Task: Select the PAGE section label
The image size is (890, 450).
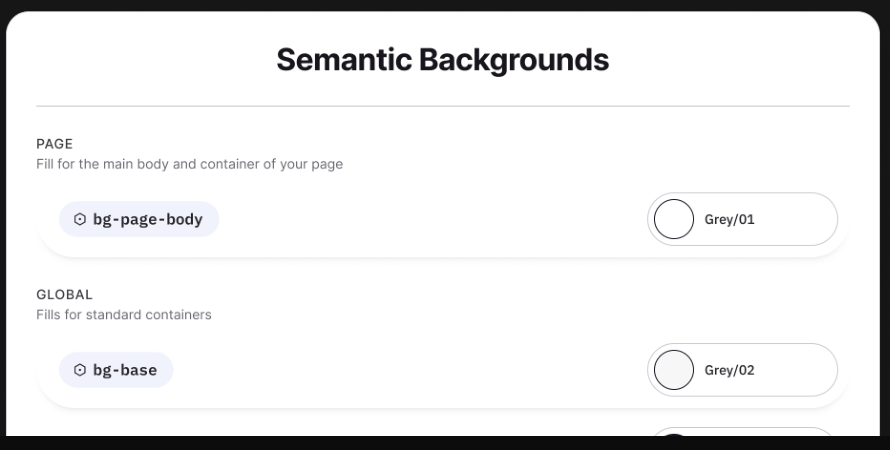Action: [x=54, y=144]
